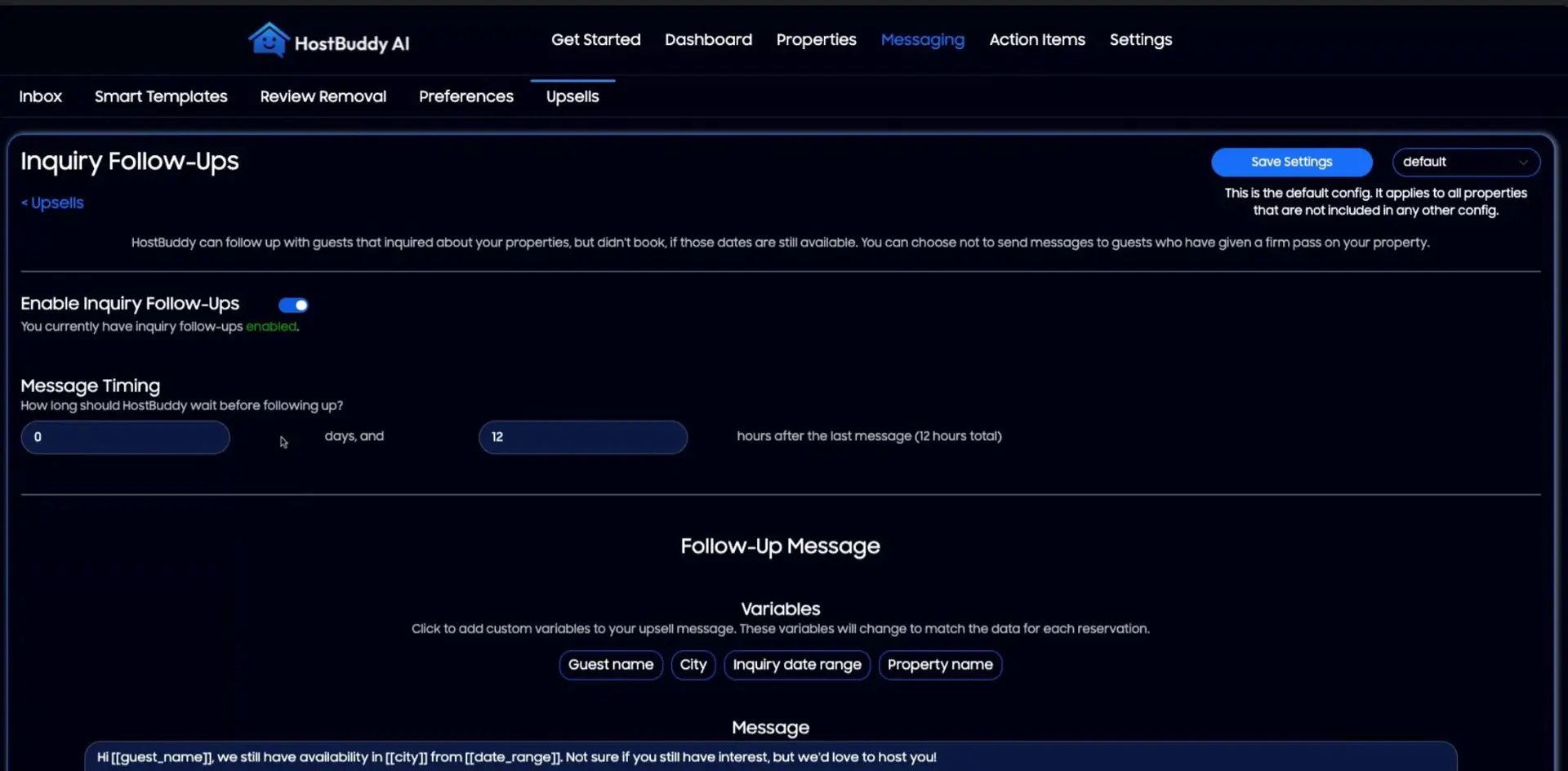Open Action Items
Screen dimensions: 1568x771
click(x=1037, y=39)
